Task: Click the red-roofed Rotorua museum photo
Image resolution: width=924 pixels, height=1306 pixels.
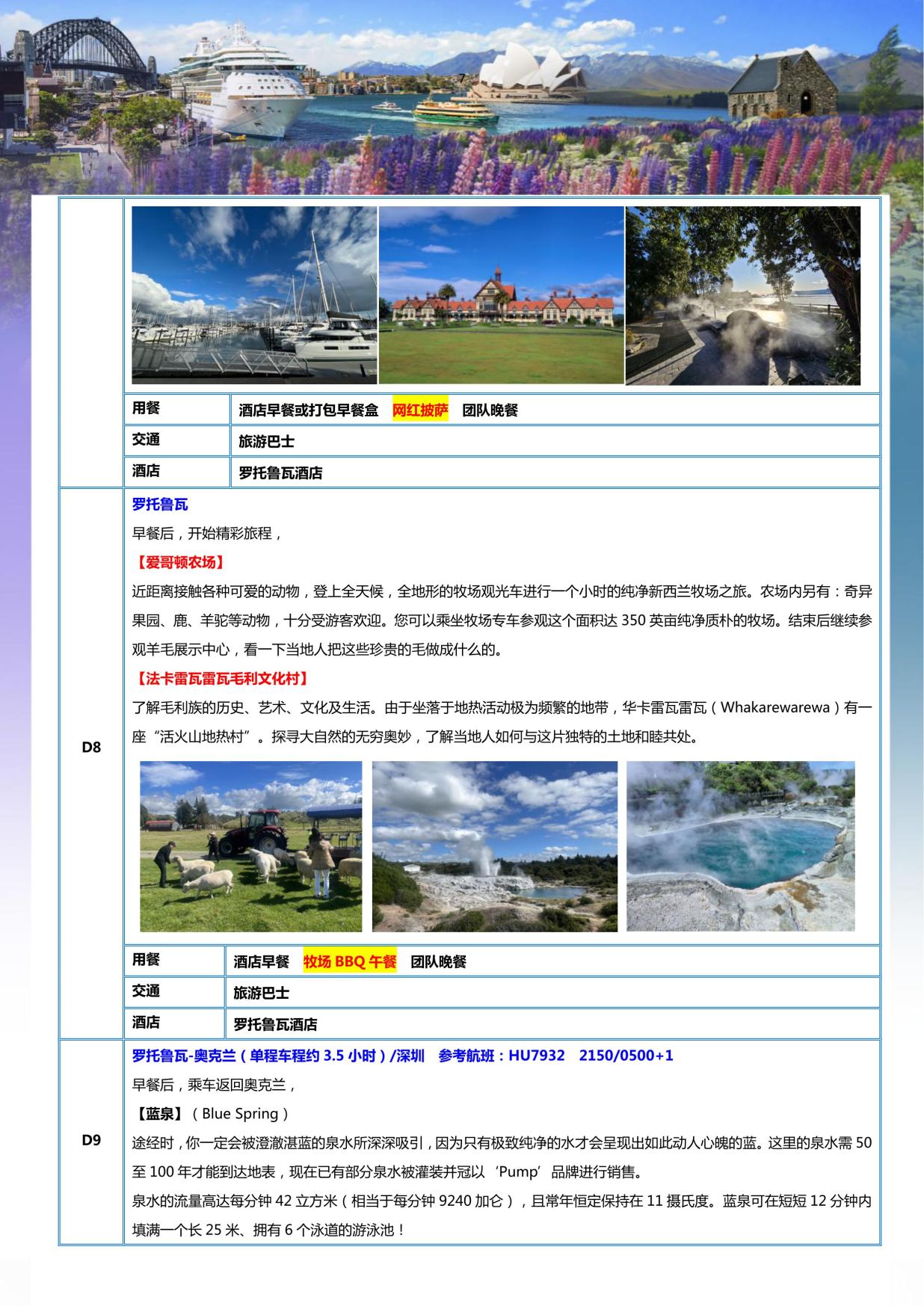Action: [501, 295]
